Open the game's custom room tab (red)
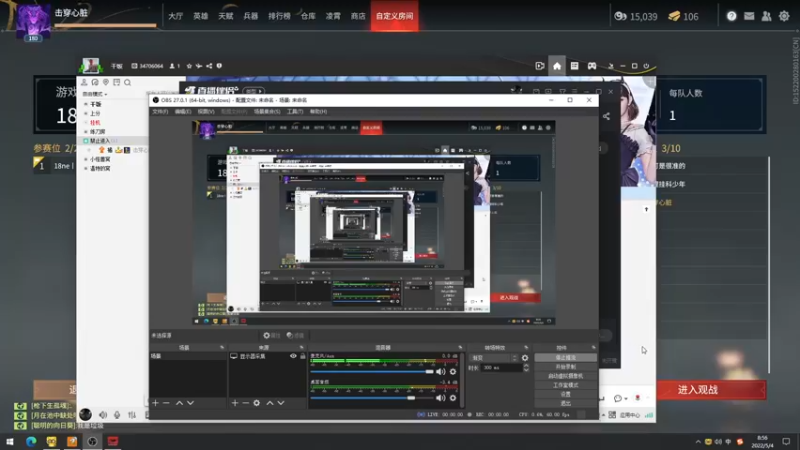 coord(394,16)
